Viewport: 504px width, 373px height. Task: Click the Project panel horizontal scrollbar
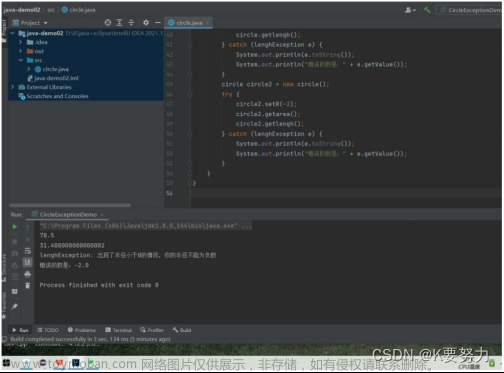tap(70, 205)
